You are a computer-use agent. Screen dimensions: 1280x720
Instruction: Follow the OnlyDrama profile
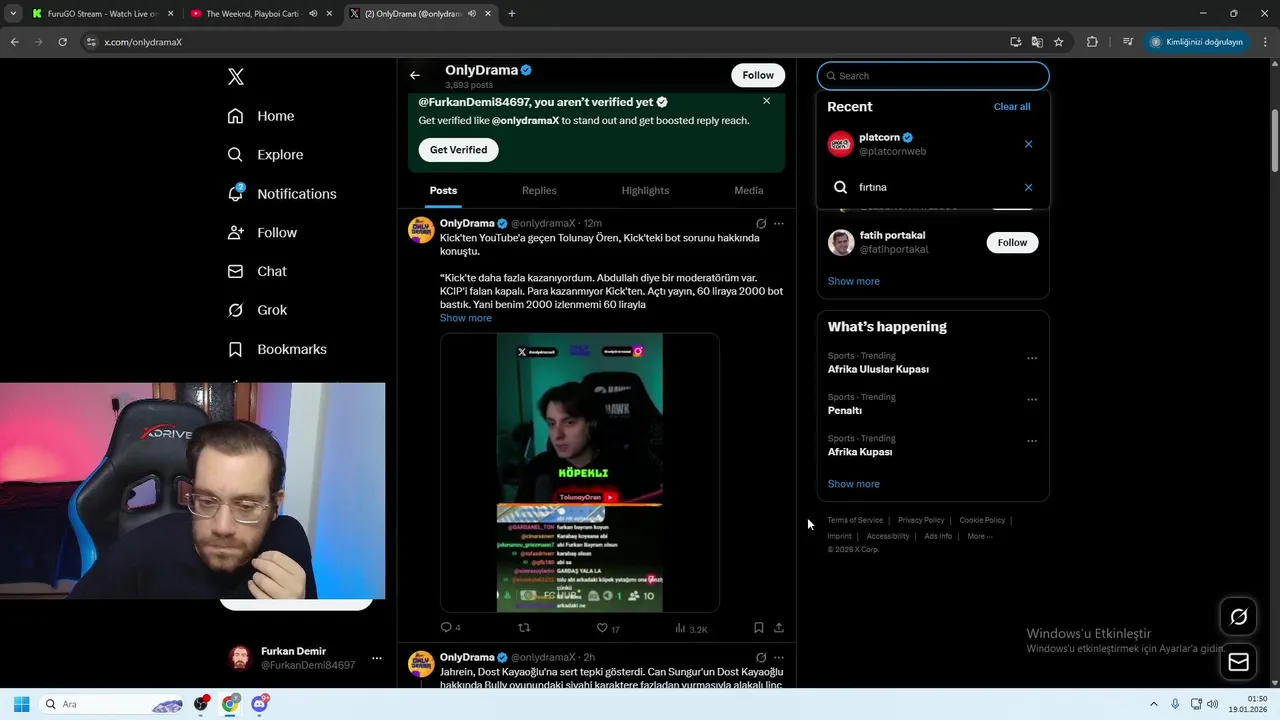(758, 75)
